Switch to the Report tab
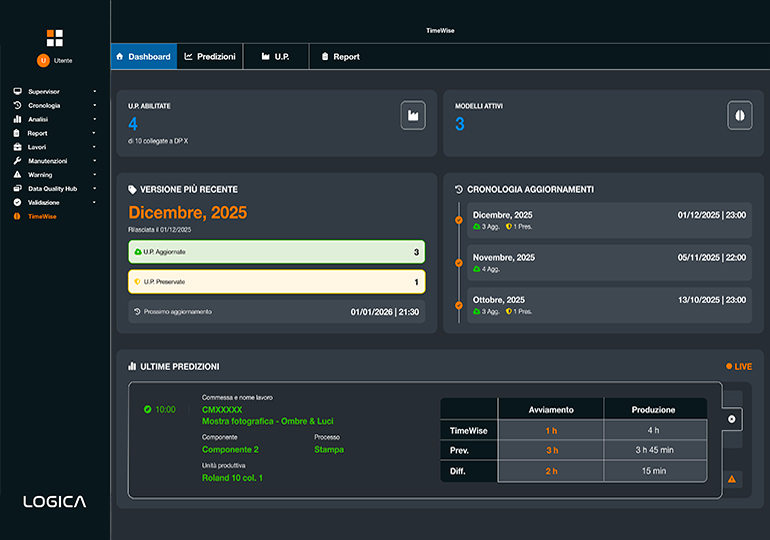Screen dimensions: 770x540 tap(341, 56)
